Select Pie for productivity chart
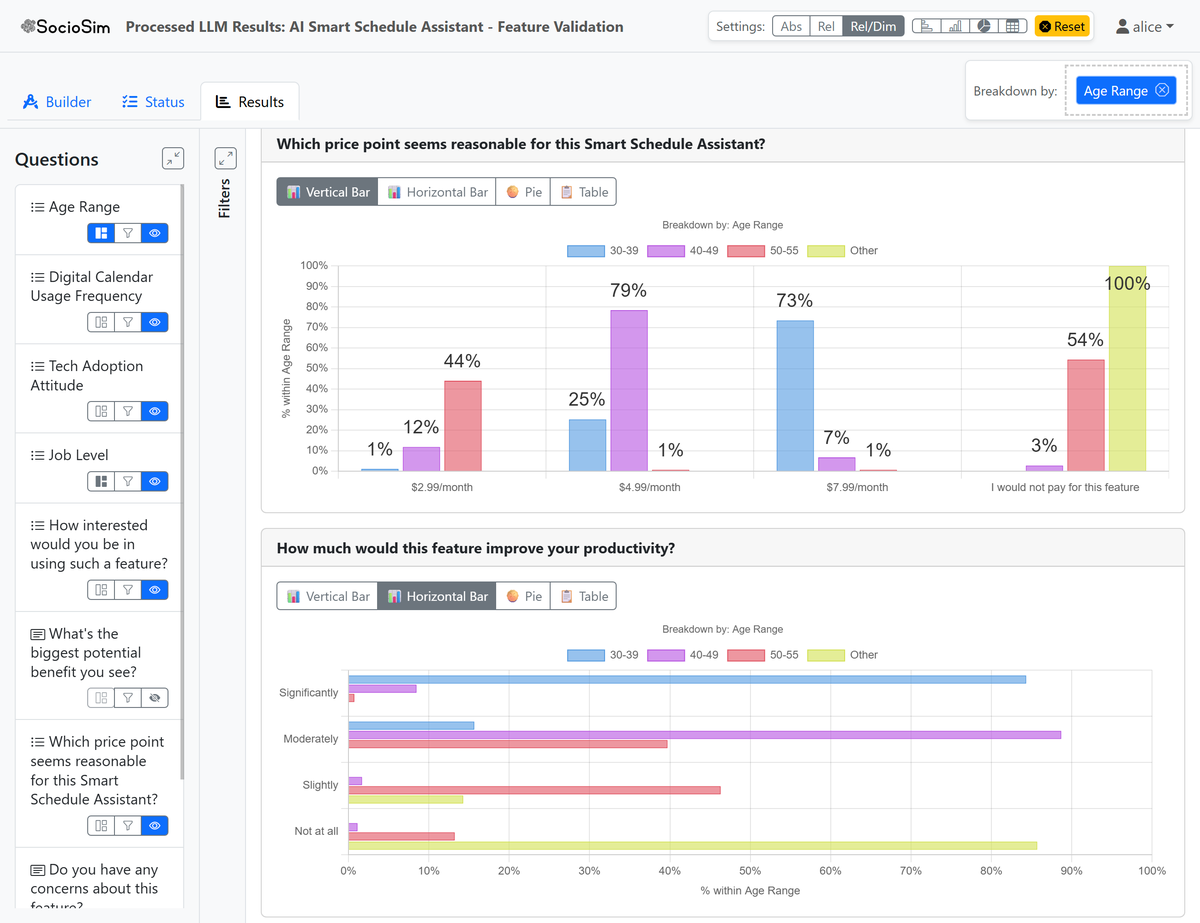This screenshot has height=923, width=1200. point(523,596)
